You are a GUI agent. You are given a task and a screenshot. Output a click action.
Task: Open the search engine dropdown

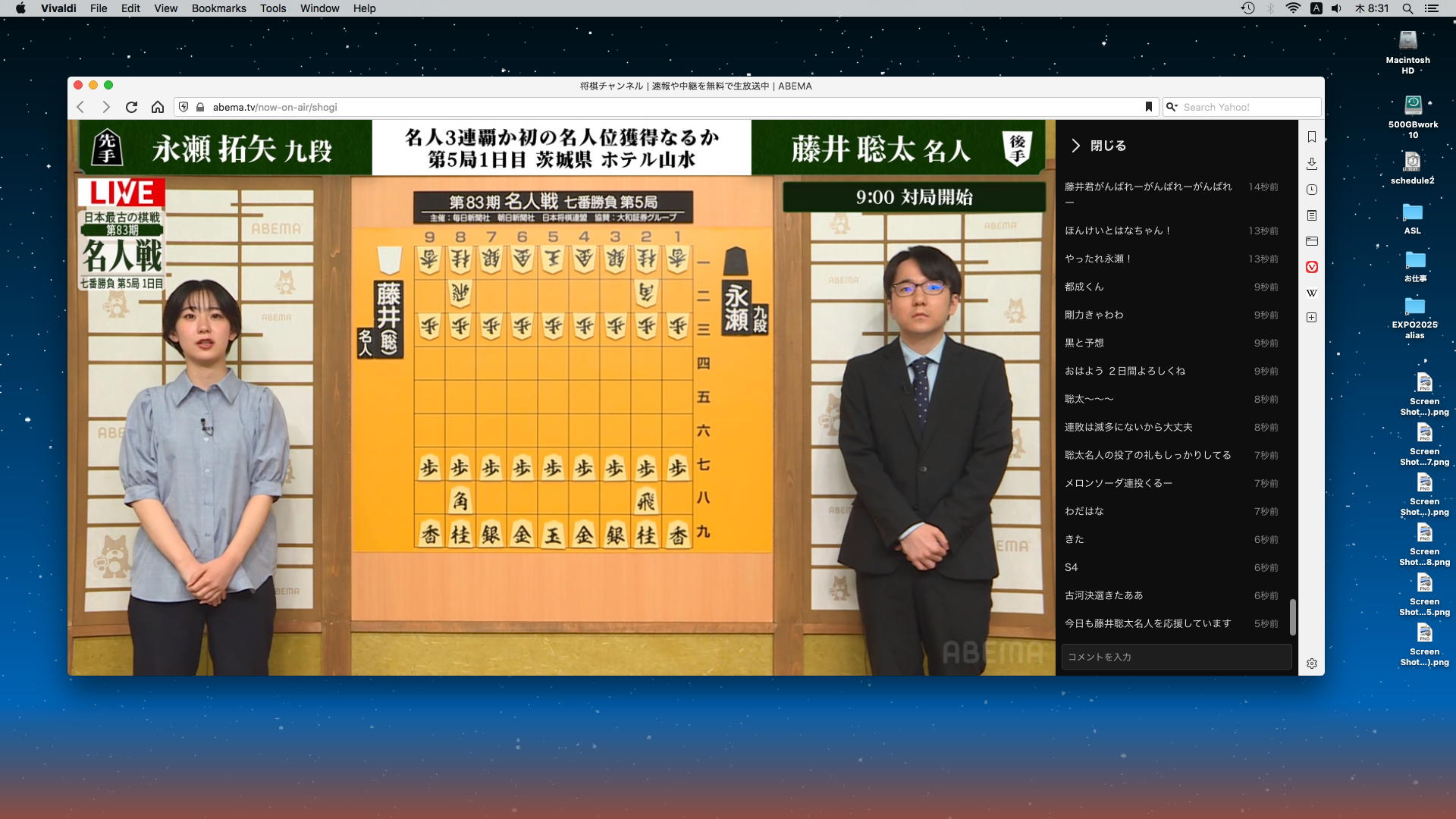[1172, 107]
